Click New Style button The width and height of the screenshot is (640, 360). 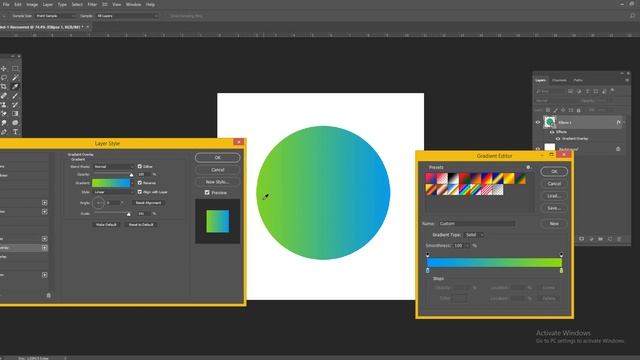coord(218,182)
